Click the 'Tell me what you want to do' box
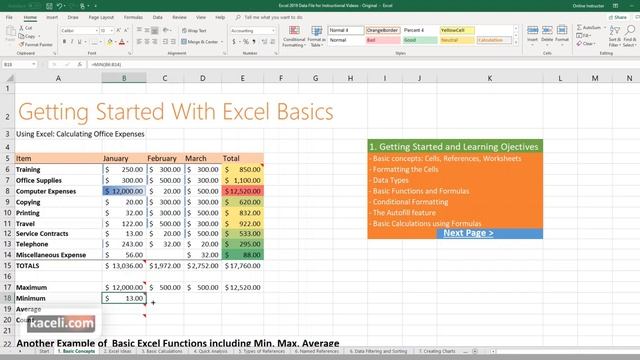640x360 pixels. [269, 18]
